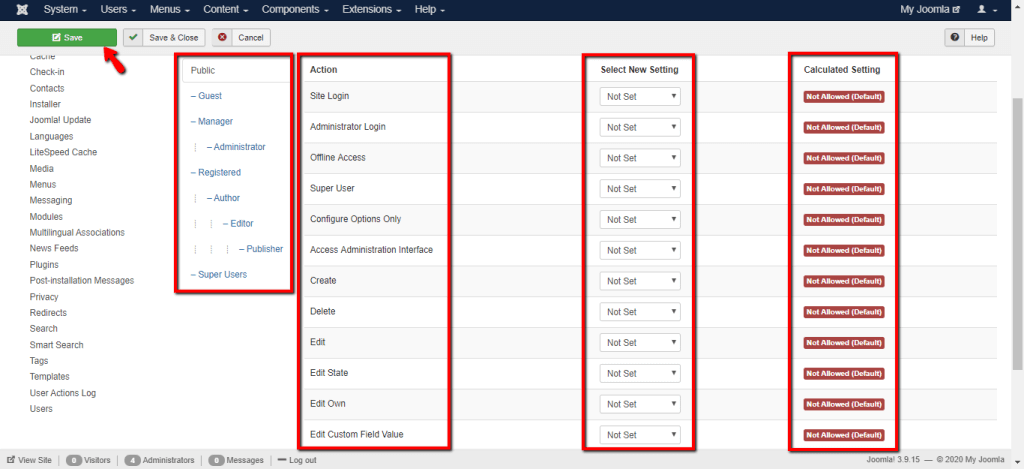Select the Administrator group tab

(236, 147)
